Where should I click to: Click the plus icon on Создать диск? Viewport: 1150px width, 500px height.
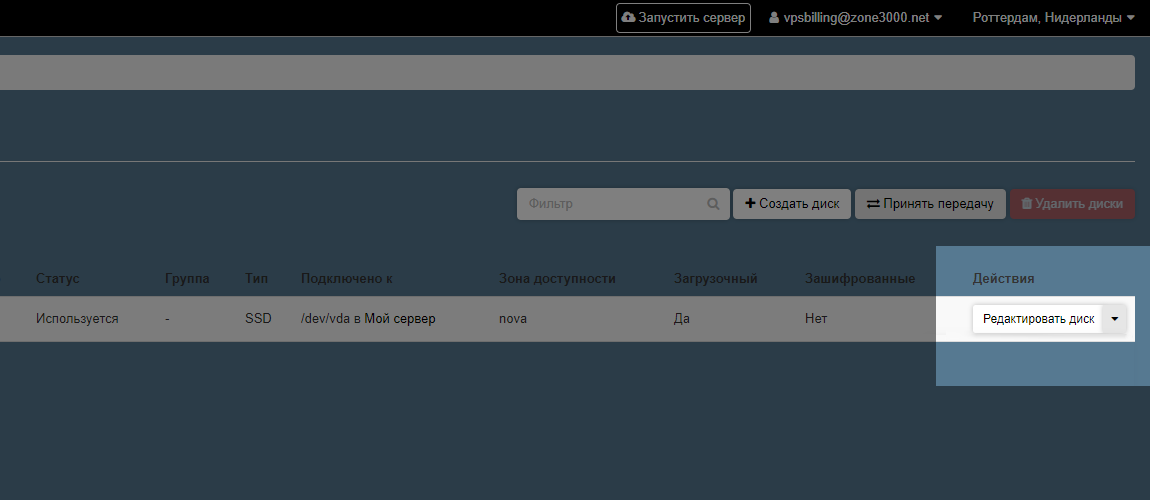(x=750, y=203)
